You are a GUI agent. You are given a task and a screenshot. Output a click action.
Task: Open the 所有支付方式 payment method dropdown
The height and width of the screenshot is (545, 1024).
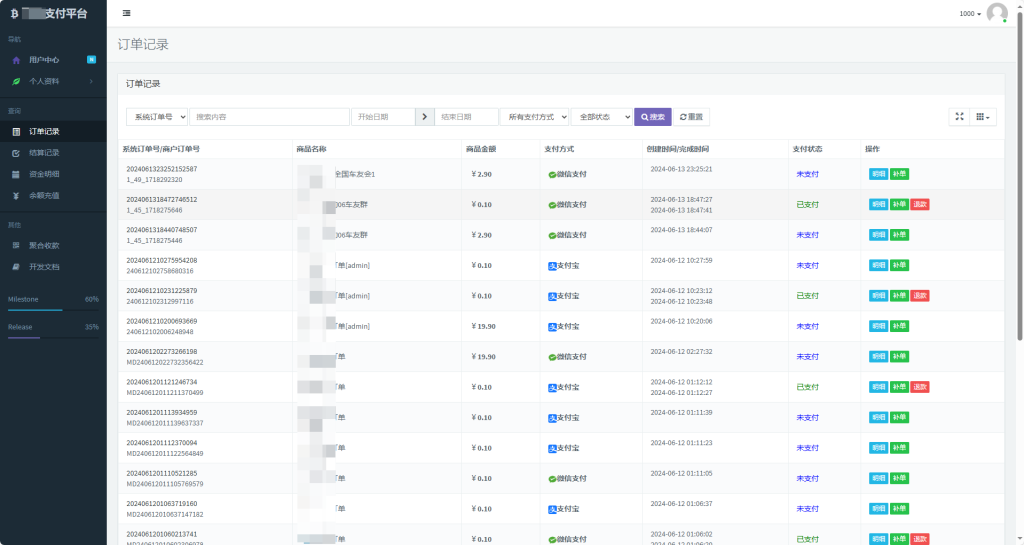(534, 117)
